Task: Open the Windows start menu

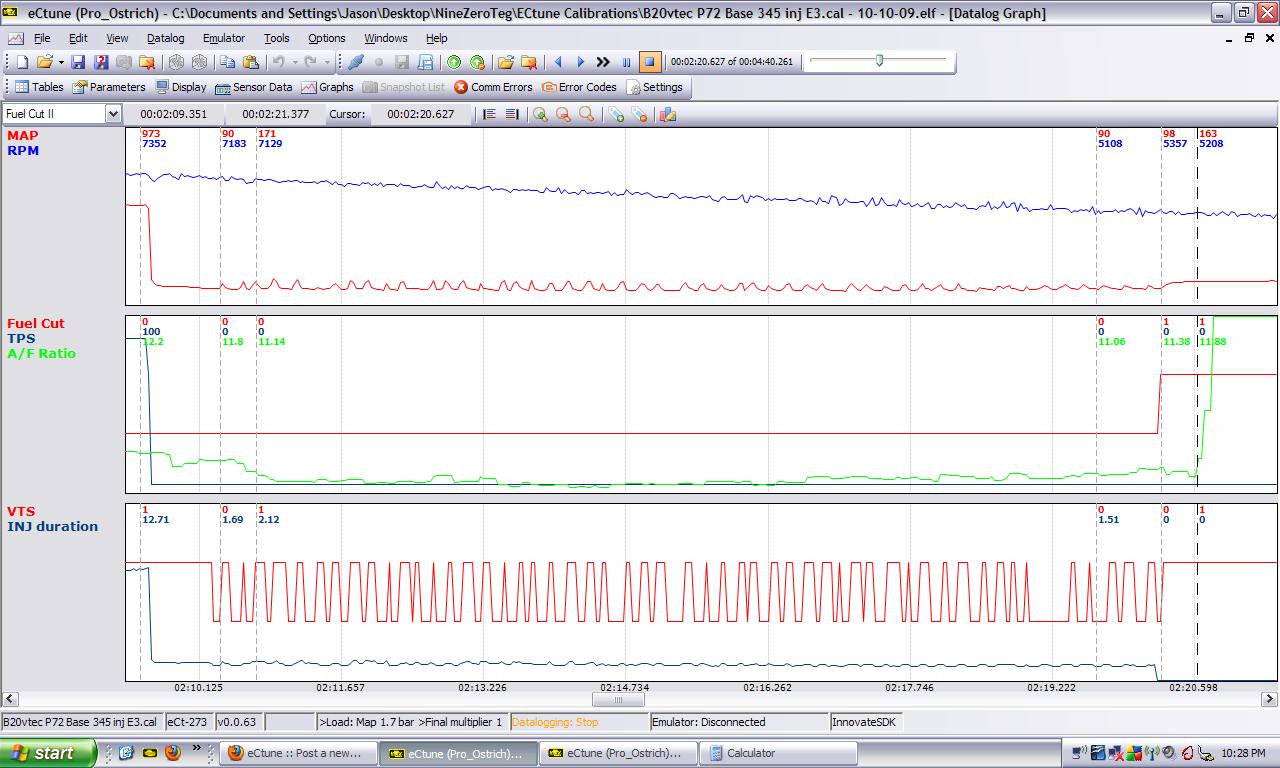Action: (x=49, y=753)
